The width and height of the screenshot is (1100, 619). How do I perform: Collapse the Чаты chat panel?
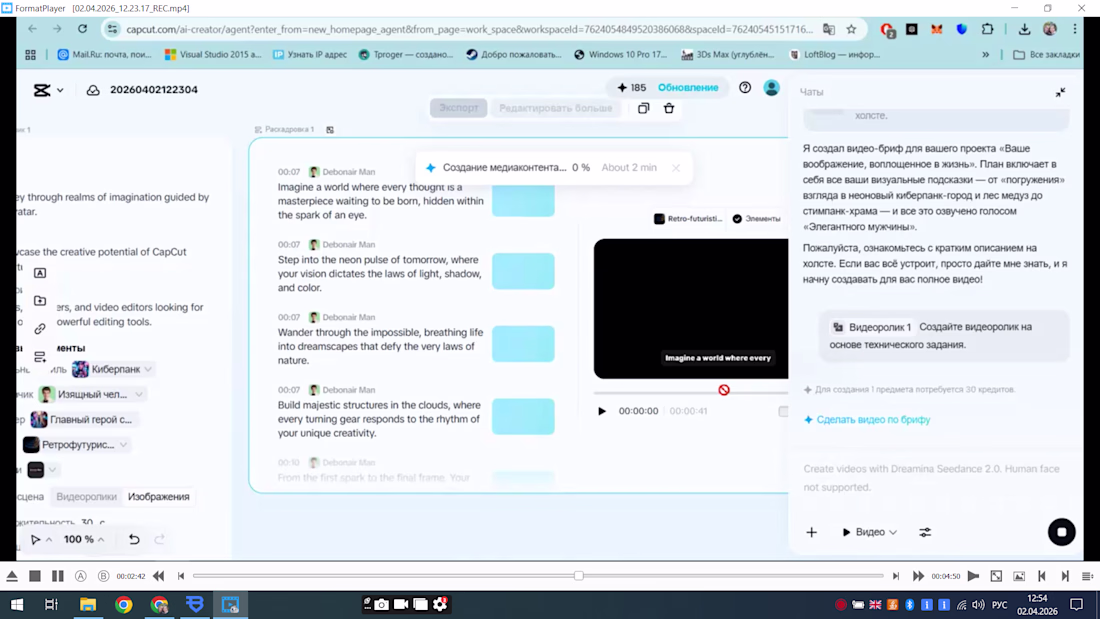pyautogui.click(x=1060, y=92)
